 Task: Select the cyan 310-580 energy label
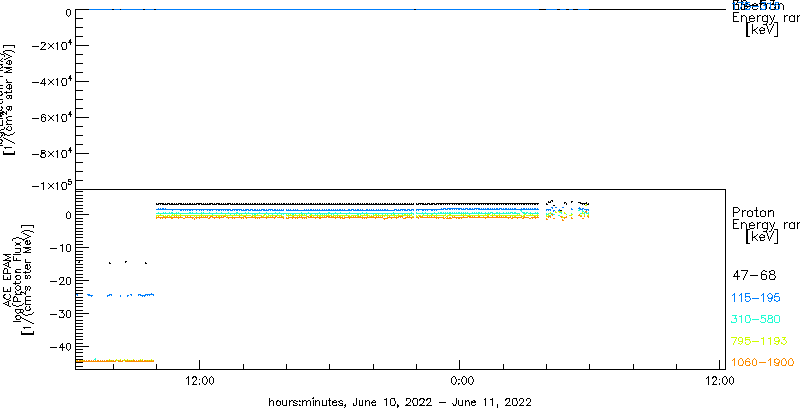click(757, 320)
